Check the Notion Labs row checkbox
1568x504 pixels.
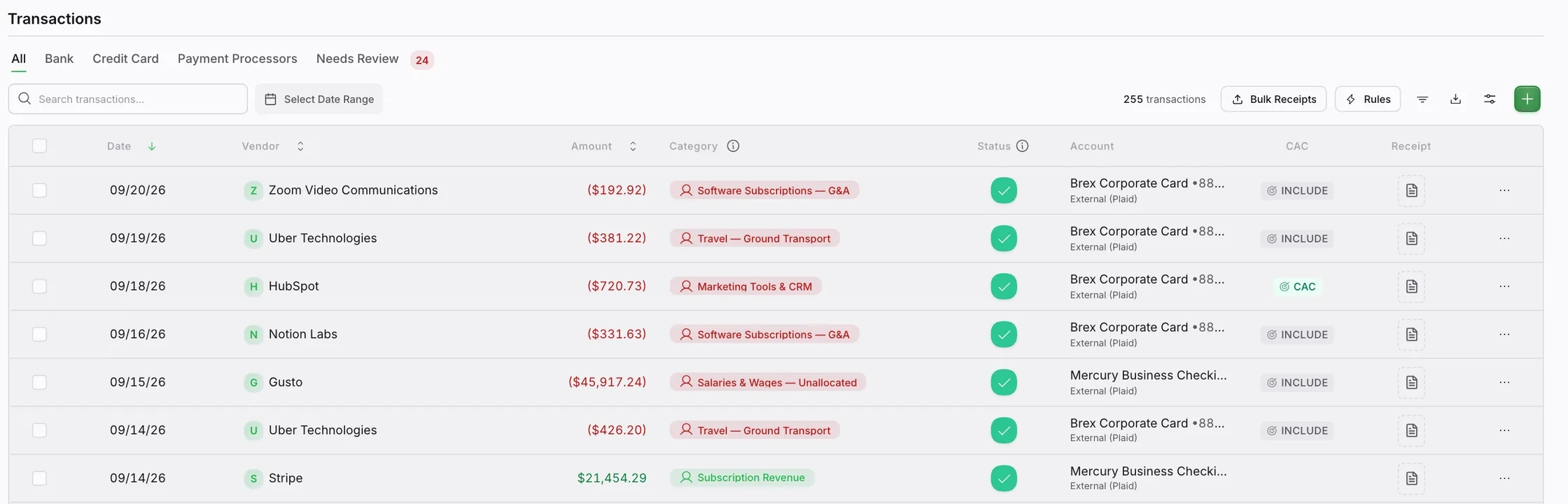click(39, 335)
